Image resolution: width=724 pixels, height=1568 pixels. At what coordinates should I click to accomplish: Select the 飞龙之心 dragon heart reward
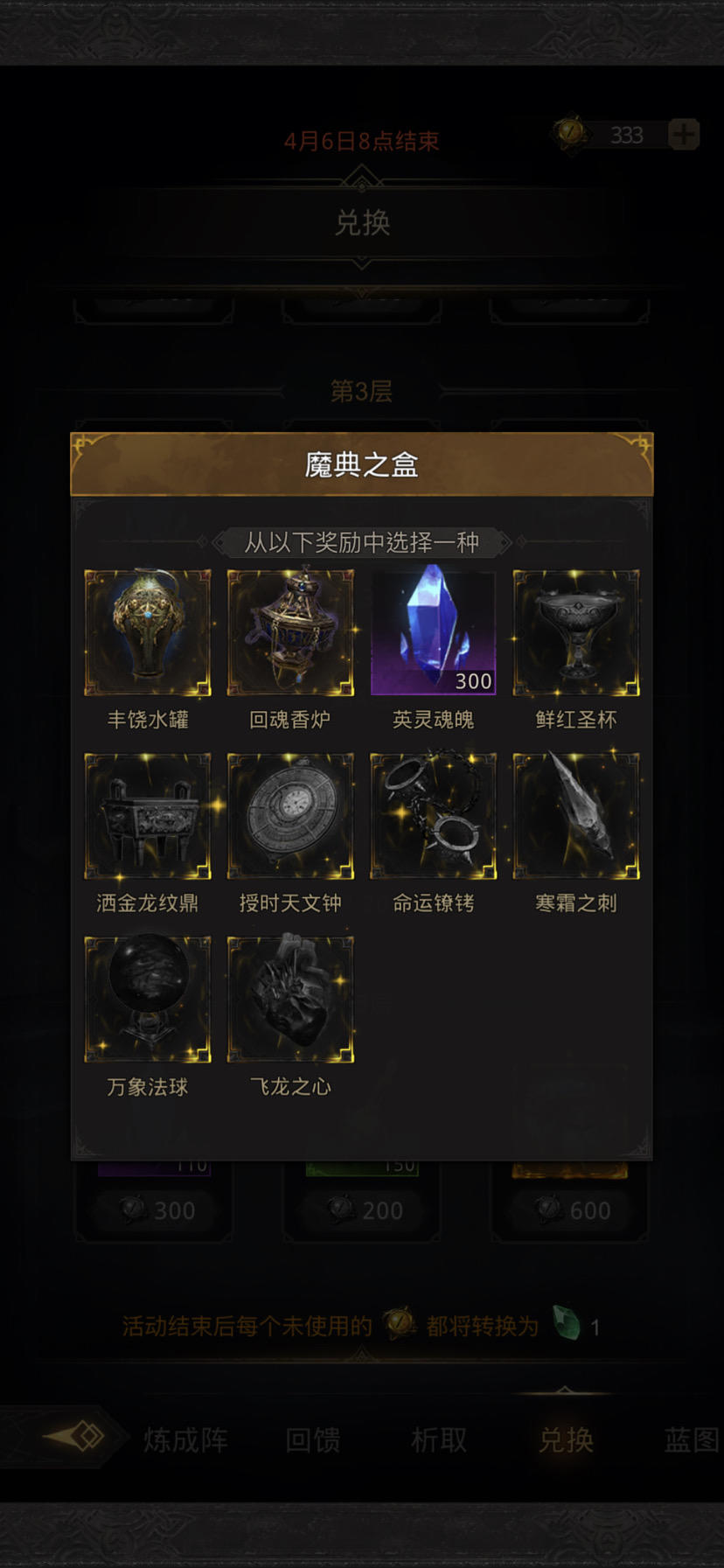pos(290,1000)
